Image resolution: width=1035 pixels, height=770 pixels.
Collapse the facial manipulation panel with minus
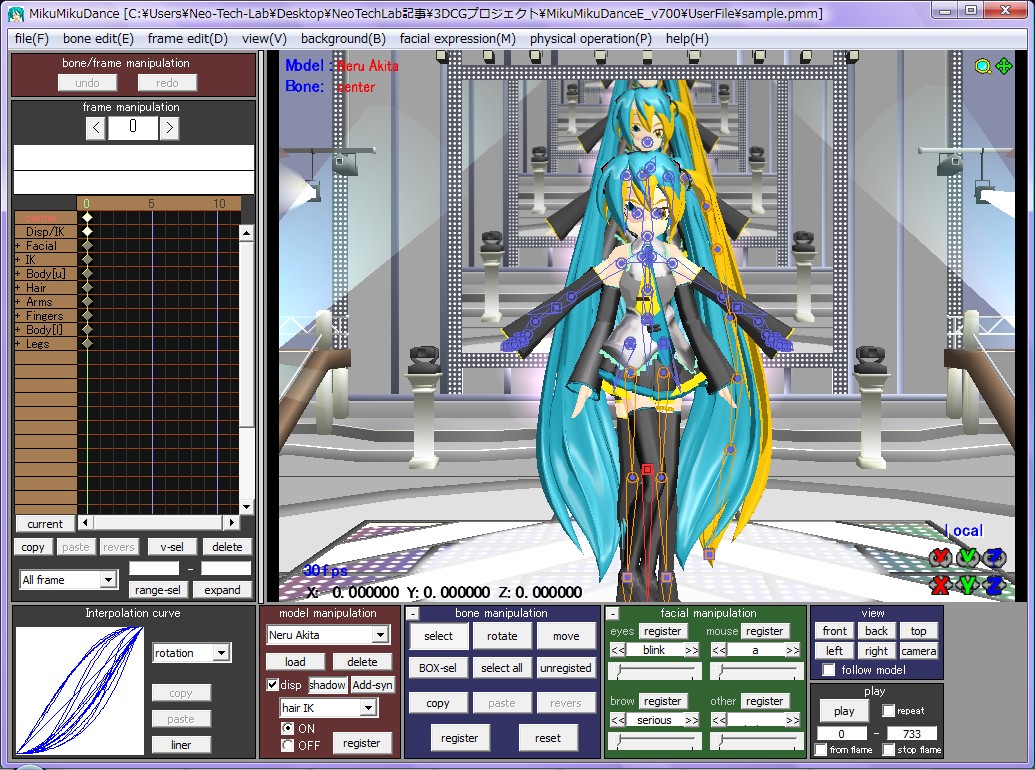tap(613, 614)
